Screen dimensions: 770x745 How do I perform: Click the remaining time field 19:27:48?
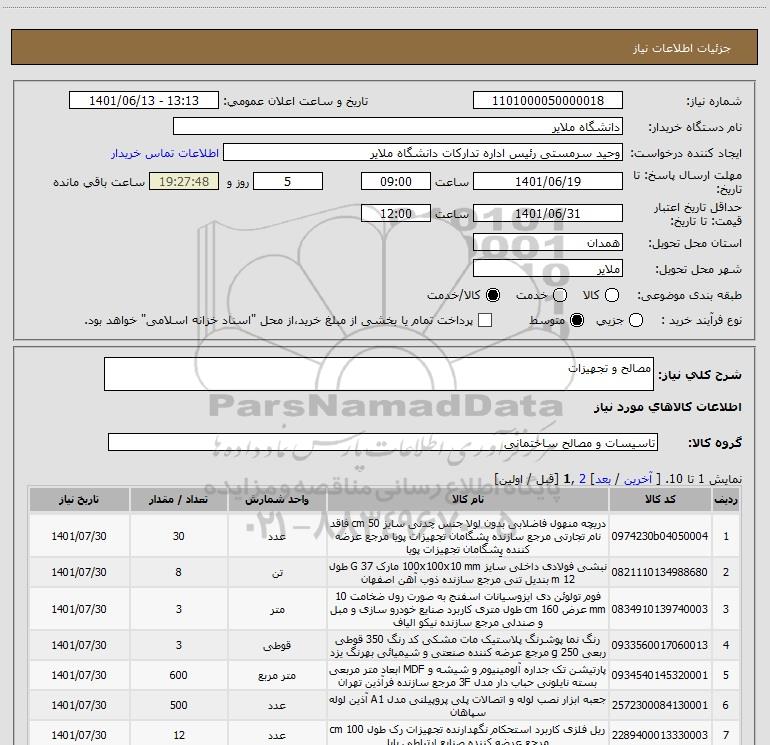pyautogui.click(x=184, y=181)
